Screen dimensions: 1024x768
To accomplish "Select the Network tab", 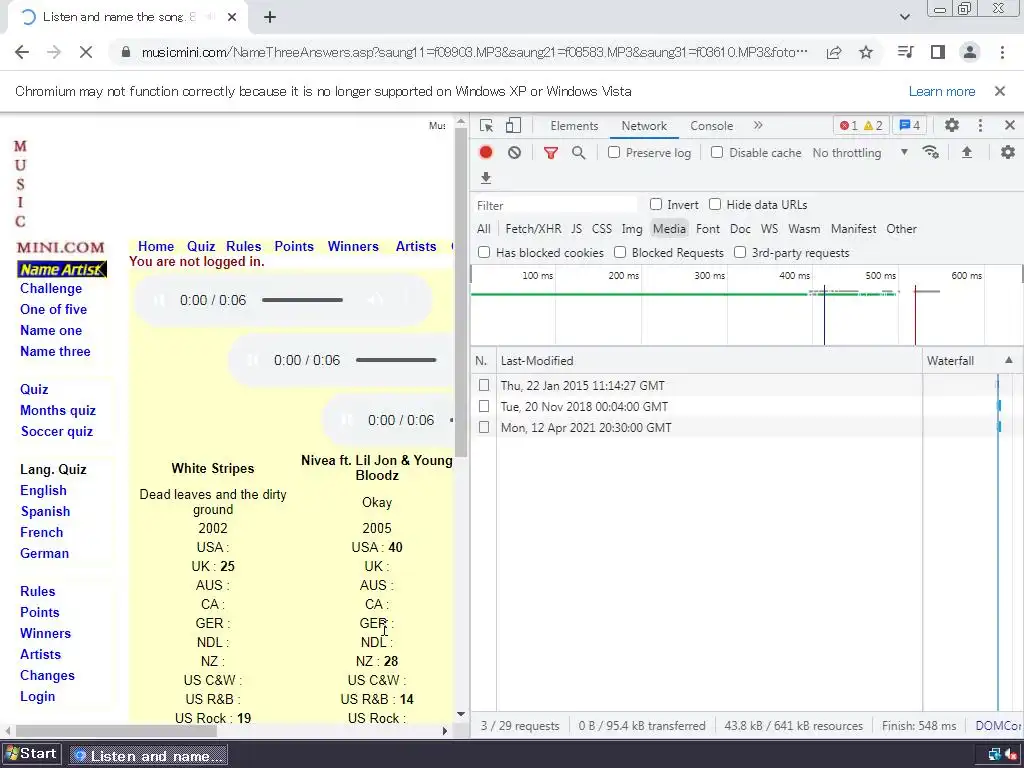I will 644,126.
